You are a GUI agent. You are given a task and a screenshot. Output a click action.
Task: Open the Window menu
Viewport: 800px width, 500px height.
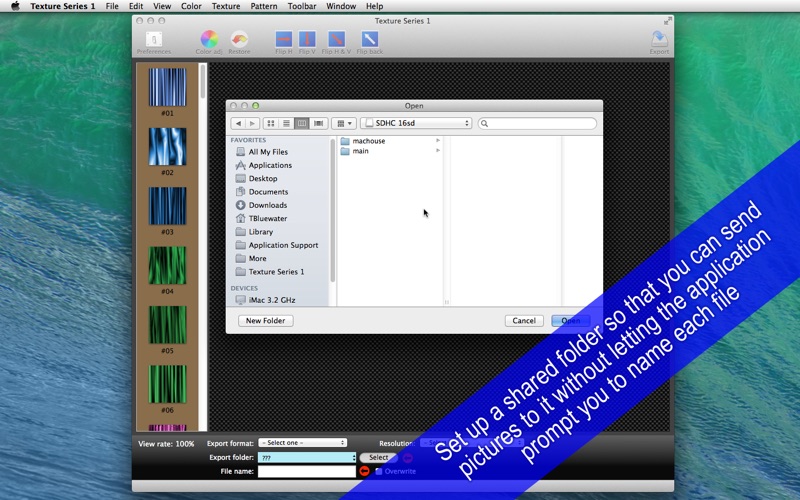pos(341,6)
